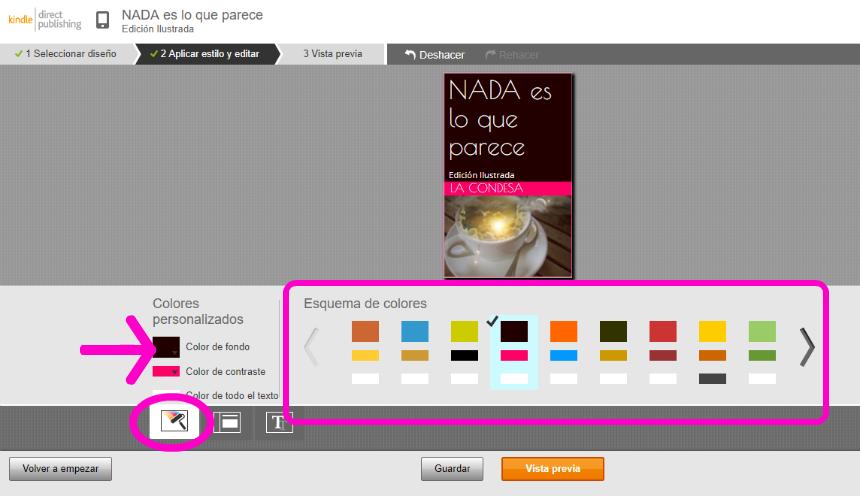
Task: Click the book cover preview thumbnail
Action: [x=508, y=176]
